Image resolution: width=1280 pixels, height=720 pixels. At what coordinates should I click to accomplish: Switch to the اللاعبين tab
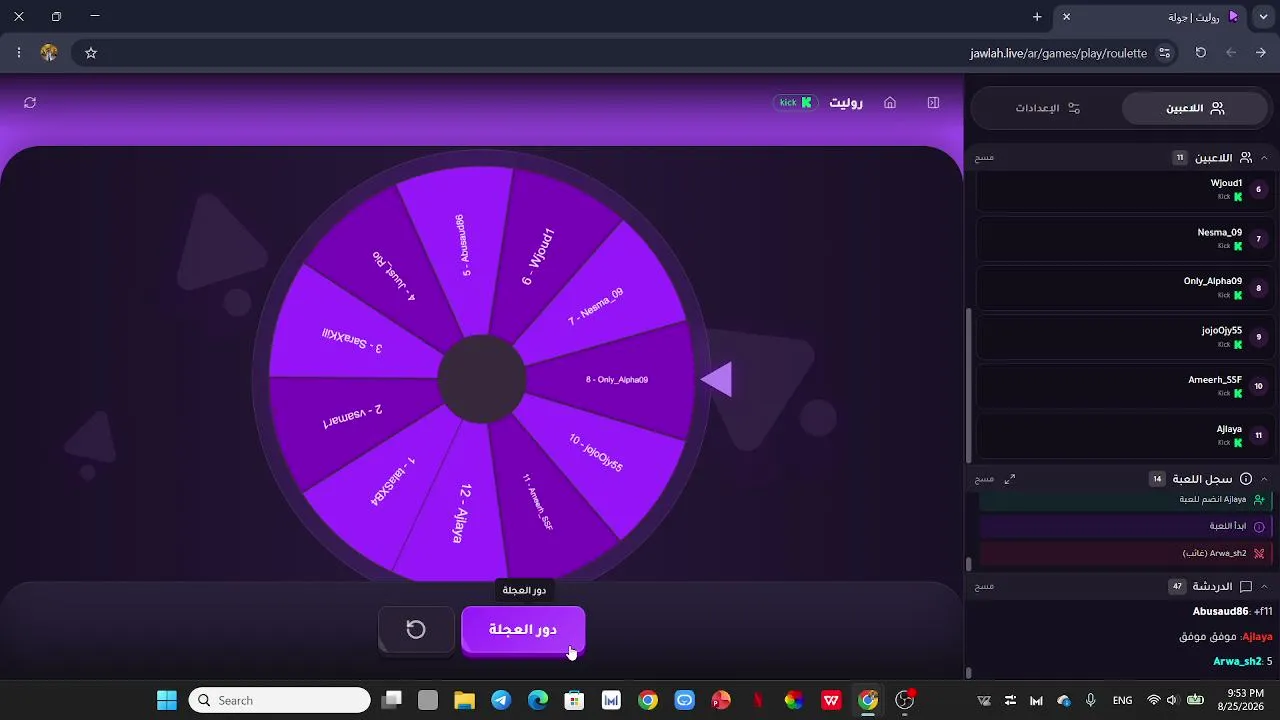1194,108
